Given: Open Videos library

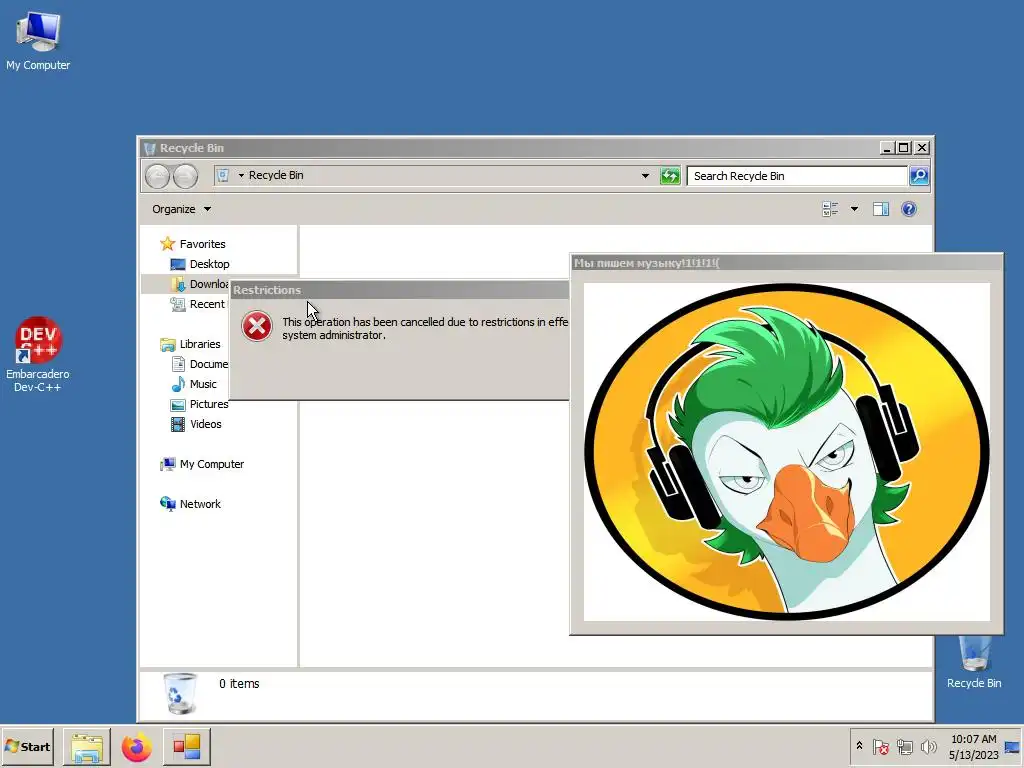Looking at the screenshot, I should tap(196, 424).
